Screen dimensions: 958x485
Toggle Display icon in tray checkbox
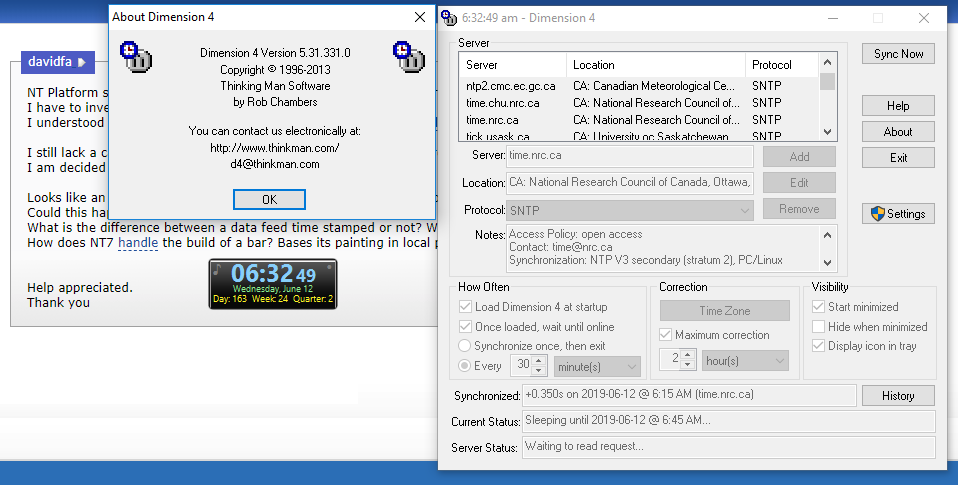tap(818, 346)
